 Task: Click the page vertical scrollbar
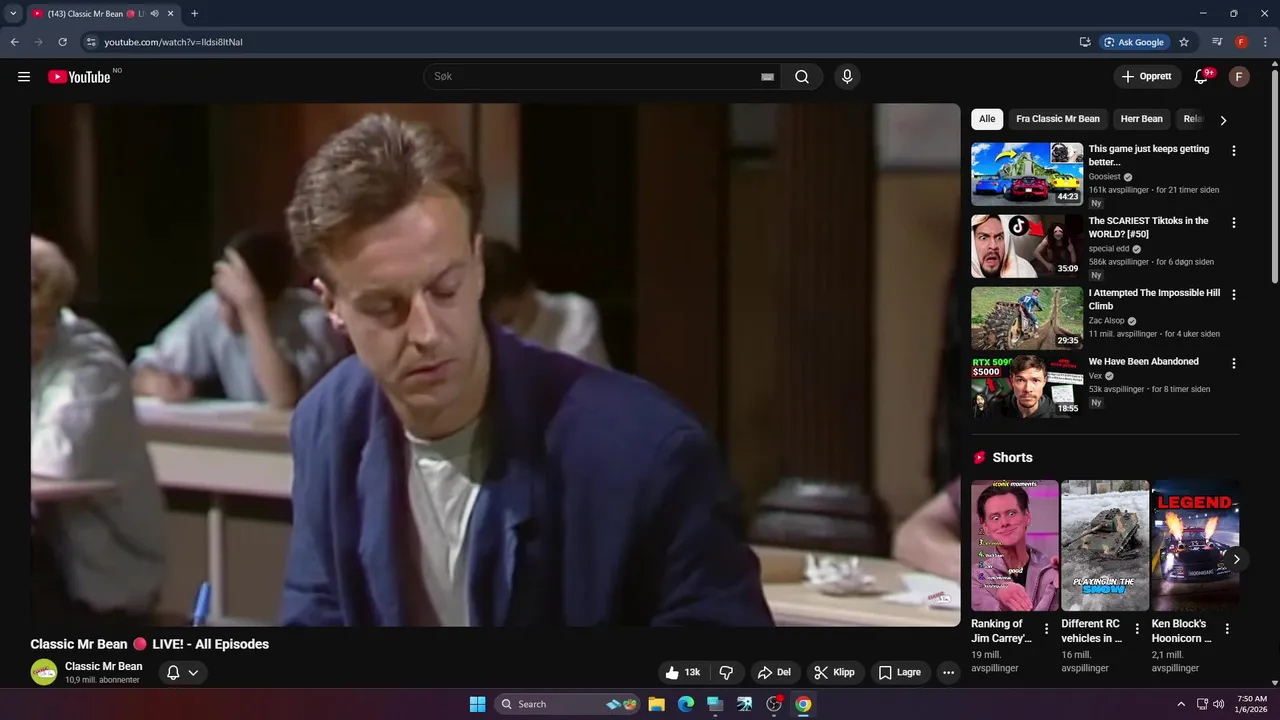point(1274,175)
